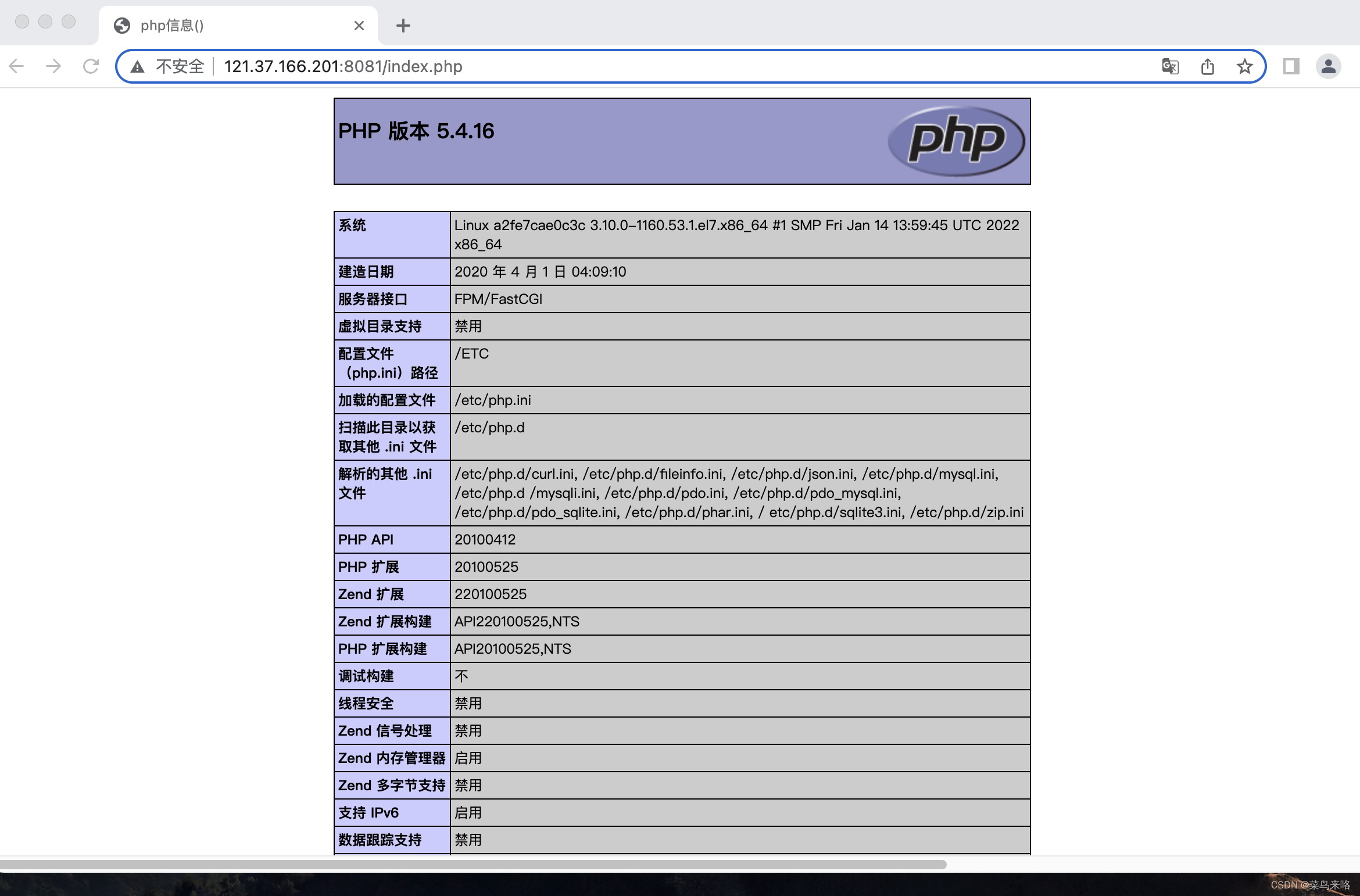Click the browser back arrow
This screenshot has width=1360, height=896.
17,66
